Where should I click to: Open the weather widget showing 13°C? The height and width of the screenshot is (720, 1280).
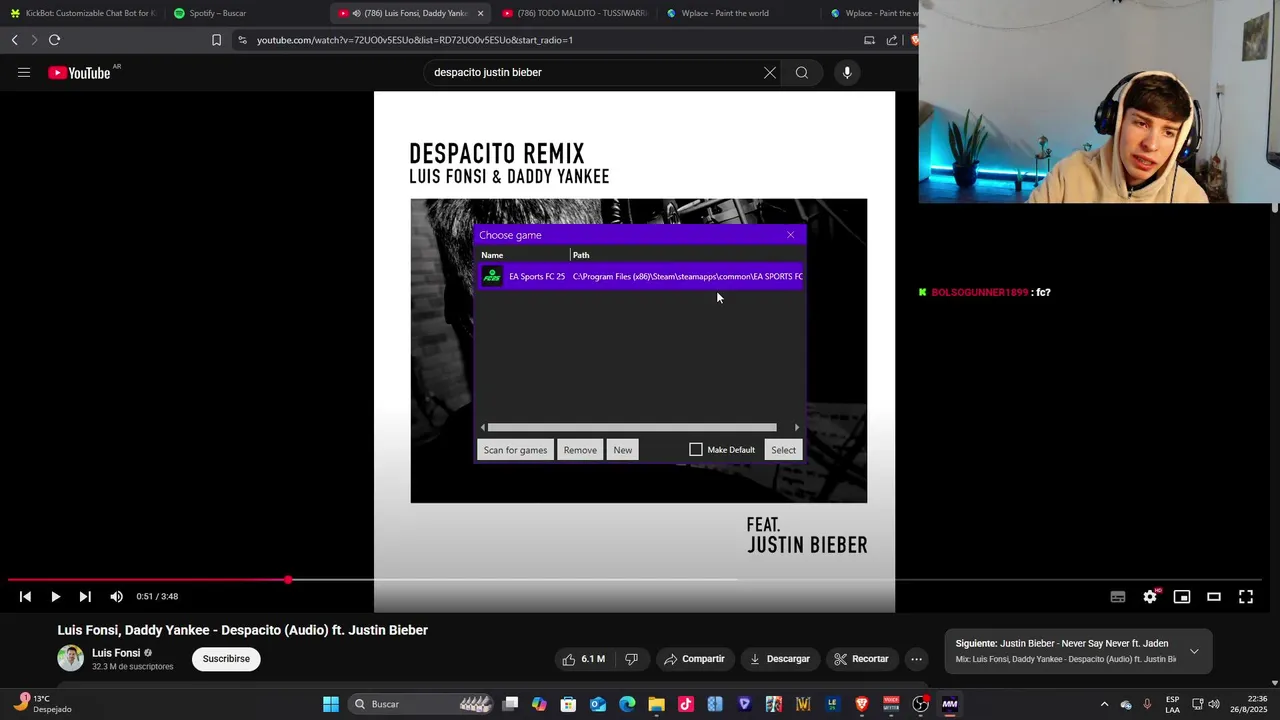click(42, 704)
